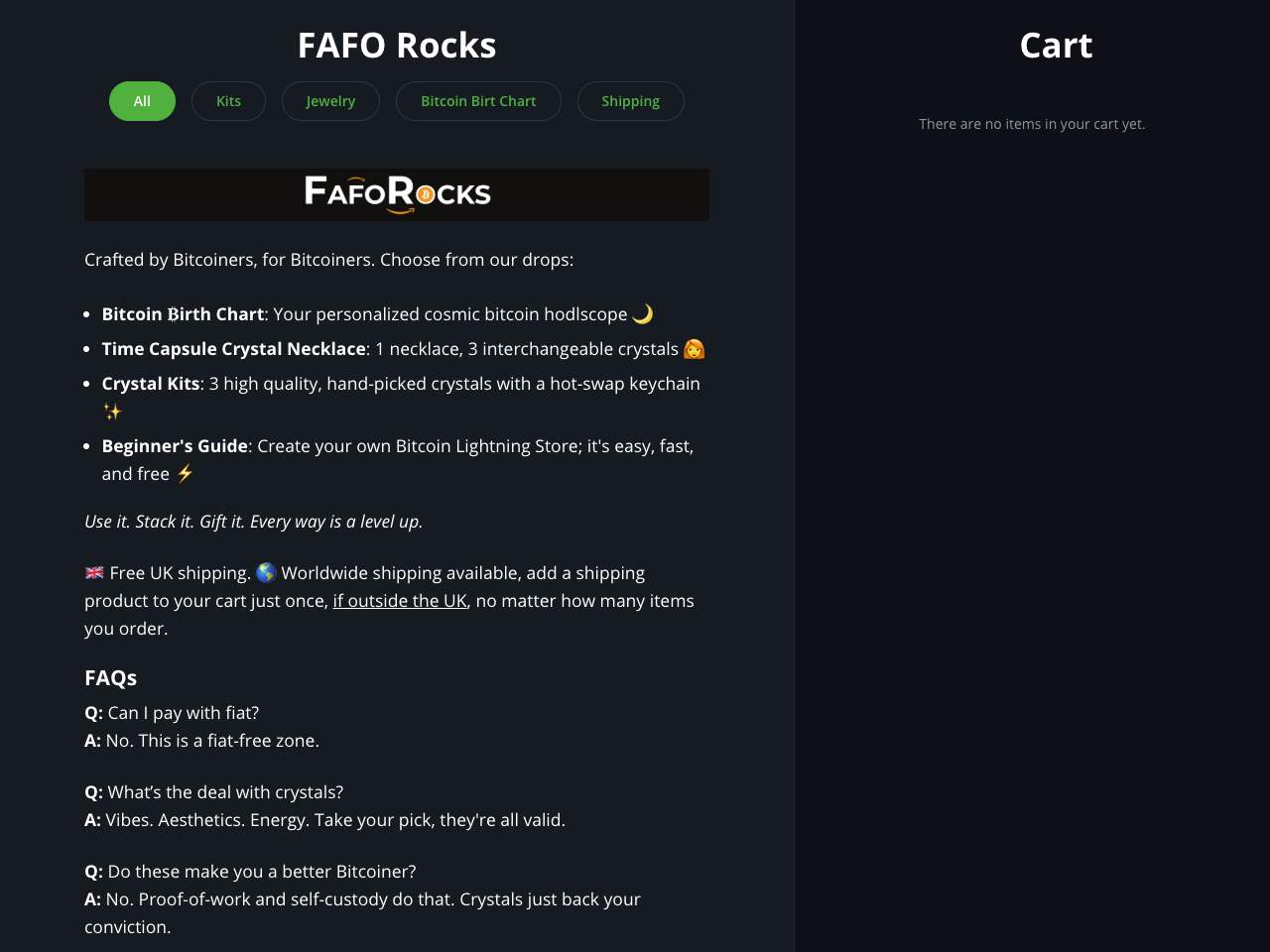The image size is (1270, 952).
Task: Click the FAQs heading
Action: (x=110, y=678)
